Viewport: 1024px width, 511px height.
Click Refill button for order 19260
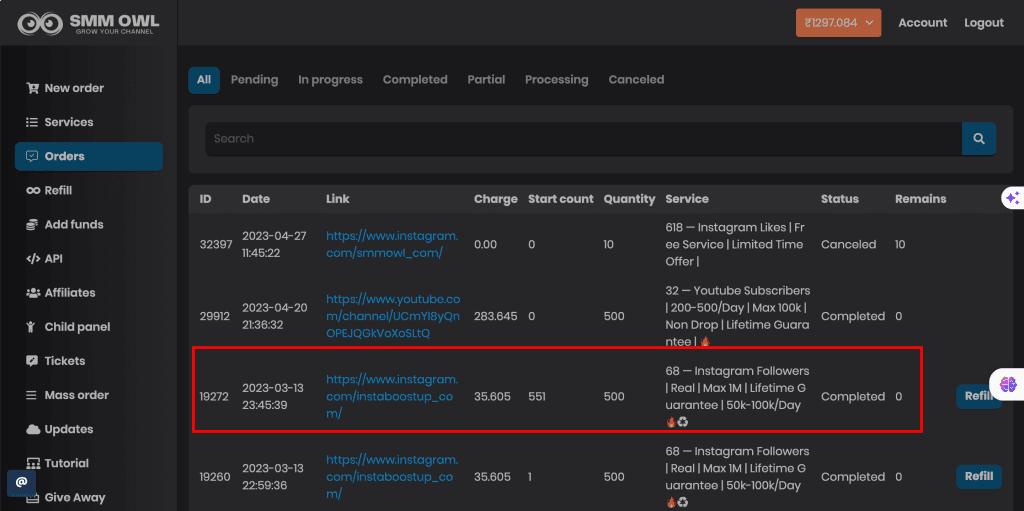(x=978, y=477)
